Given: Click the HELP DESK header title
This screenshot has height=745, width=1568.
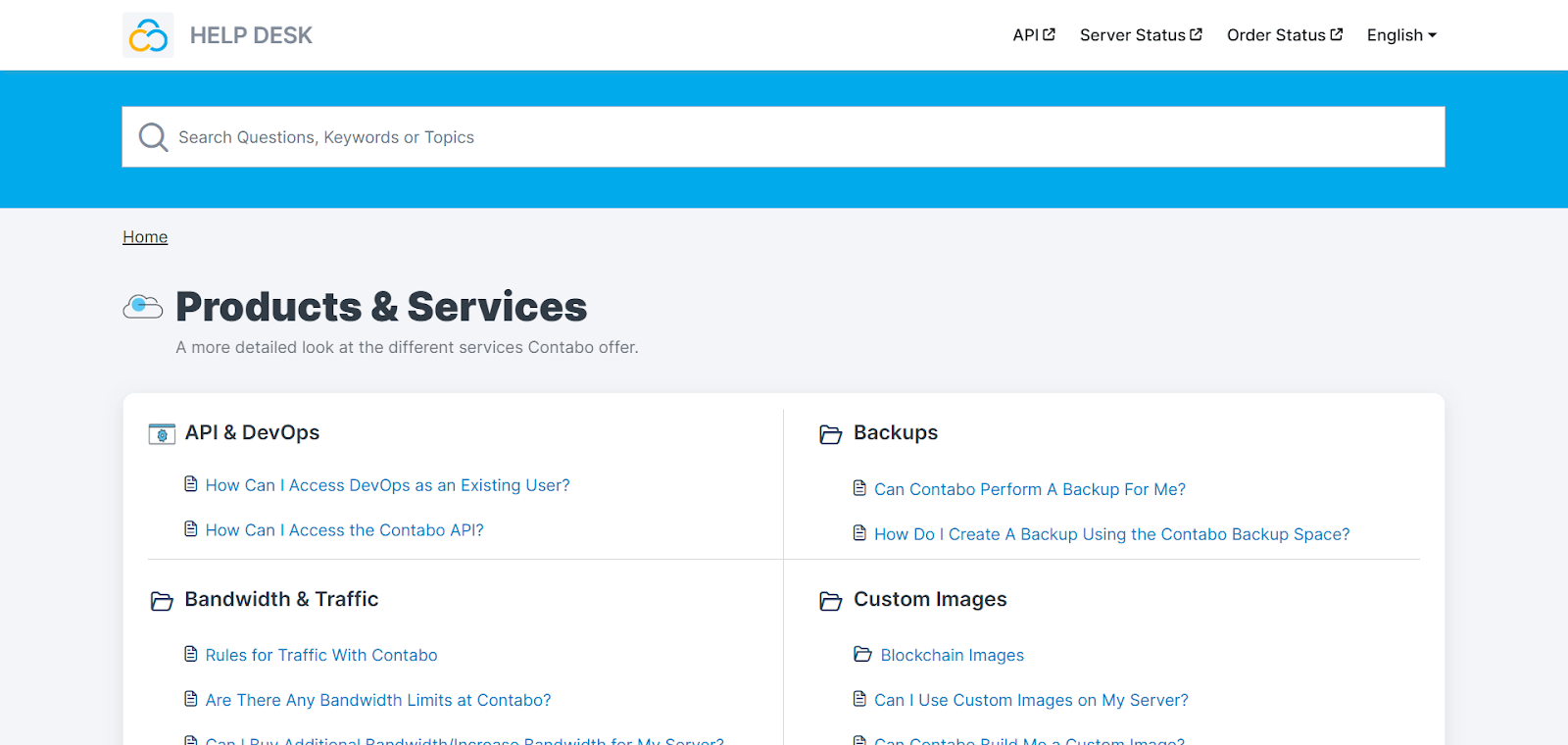Looking at the screenshot, I should pos(251,35).
